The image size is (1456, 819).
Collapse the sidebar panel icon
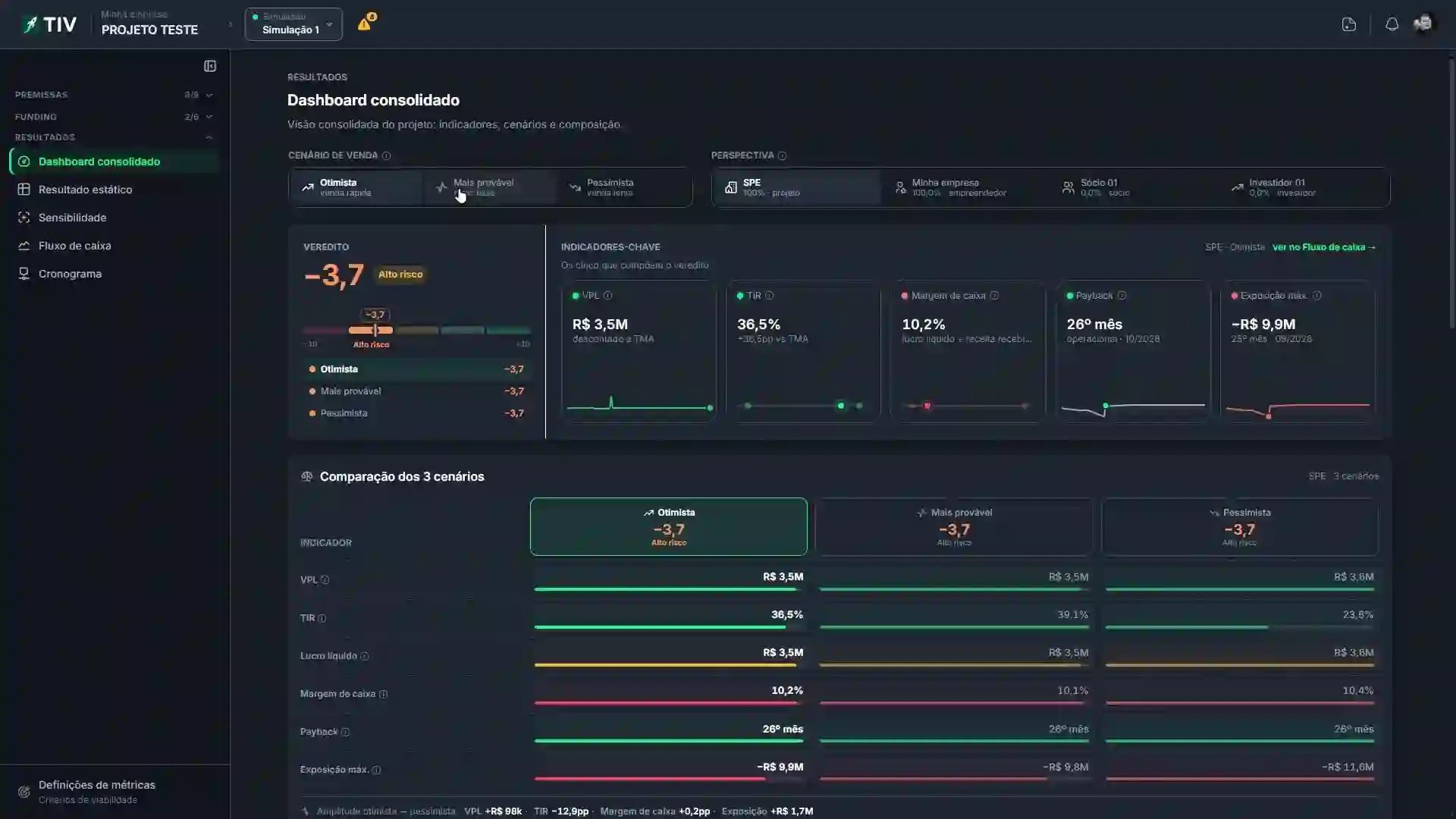pyautogui.click(x=210, y=66)
